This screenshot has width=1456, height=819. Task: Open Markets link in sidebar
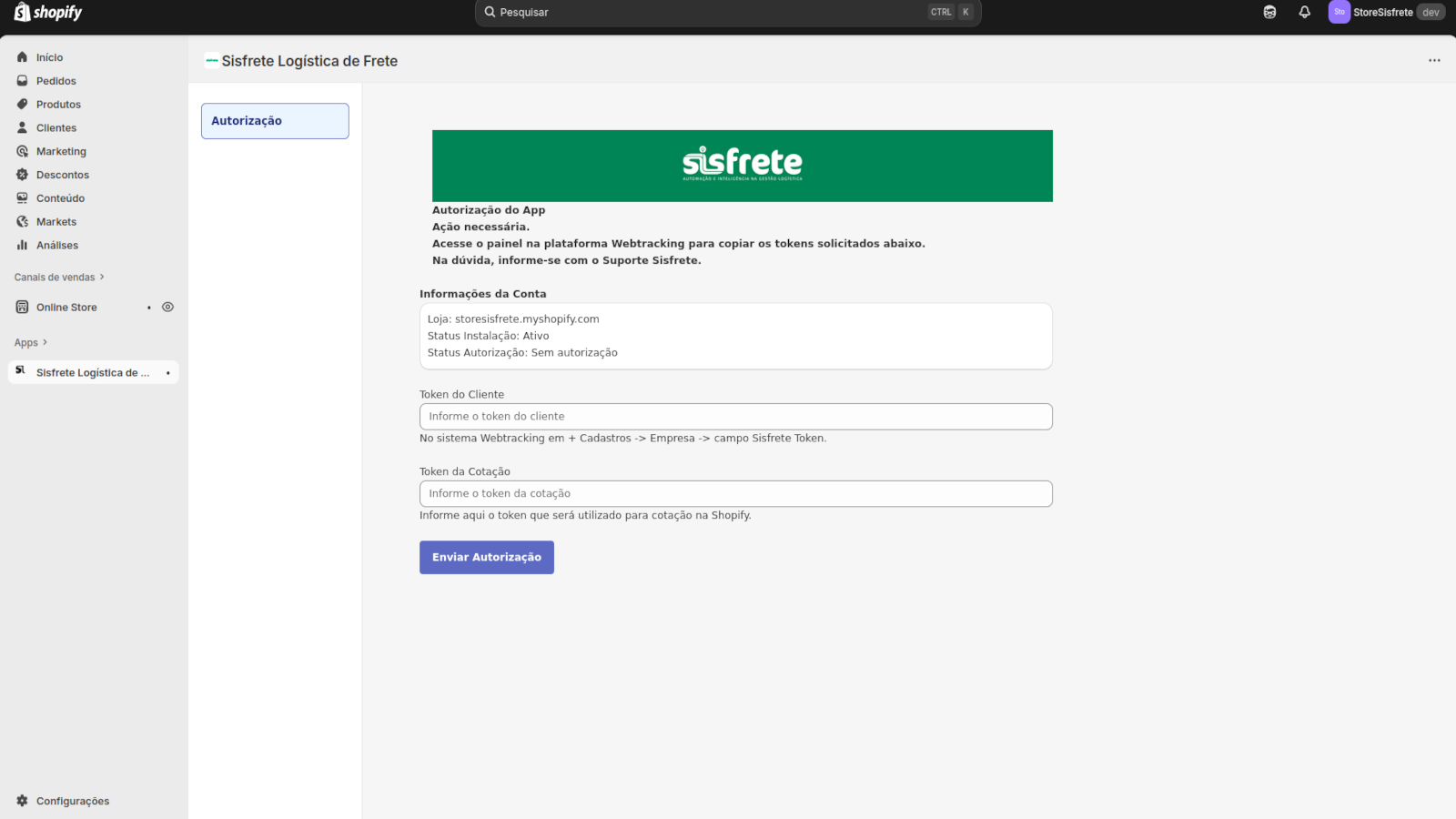click(56, 222)
